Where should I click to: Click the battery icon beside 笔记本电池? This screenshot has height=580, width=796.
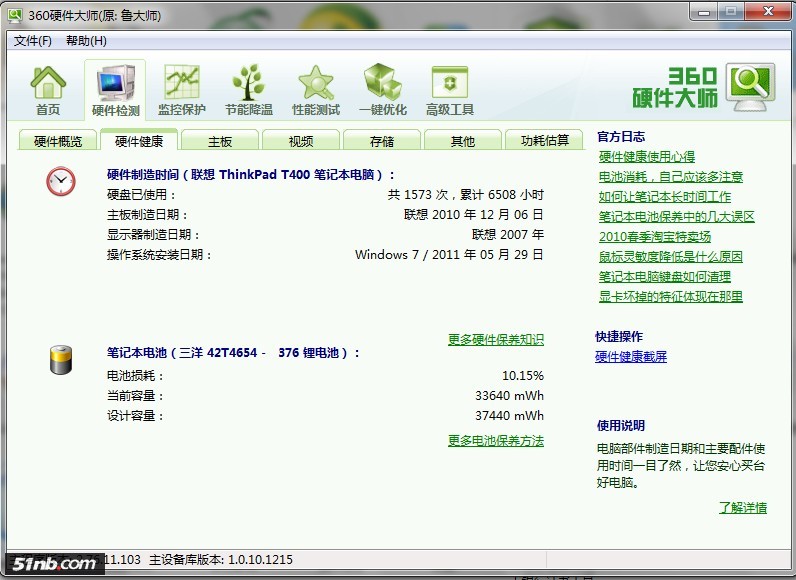61,360
